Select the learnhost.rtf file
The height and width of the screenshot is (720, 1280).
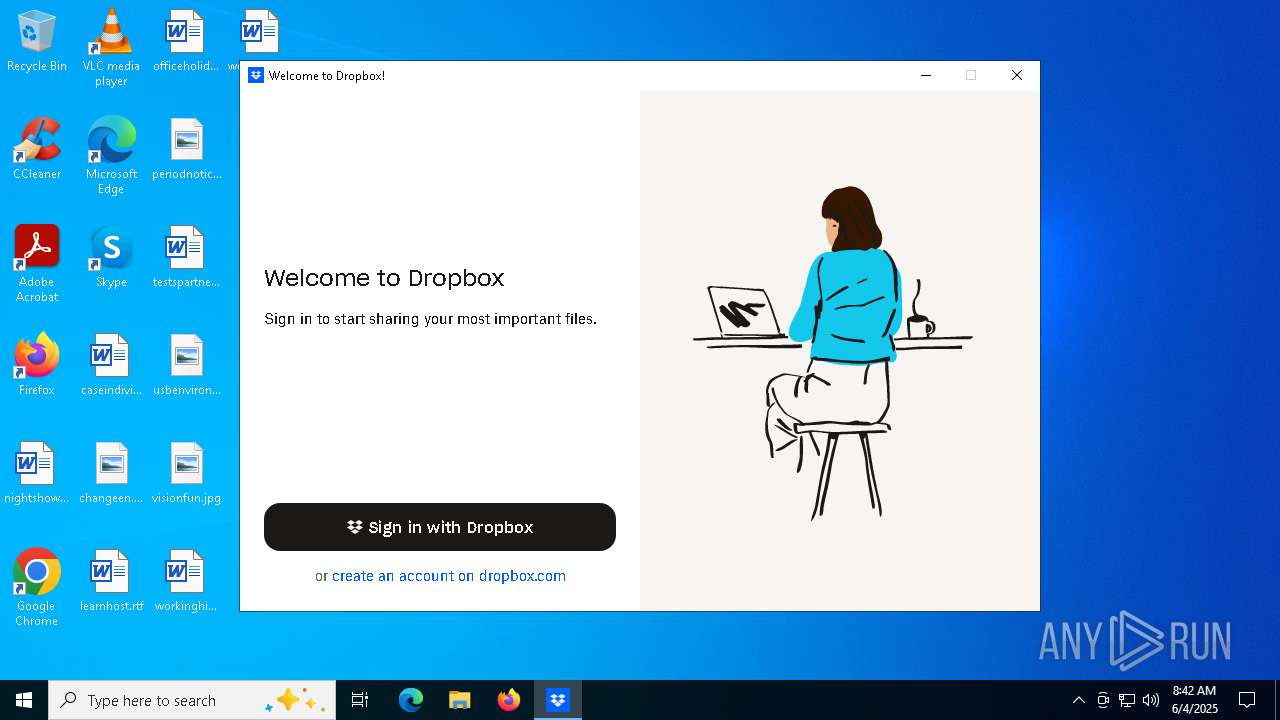(111, 582)
